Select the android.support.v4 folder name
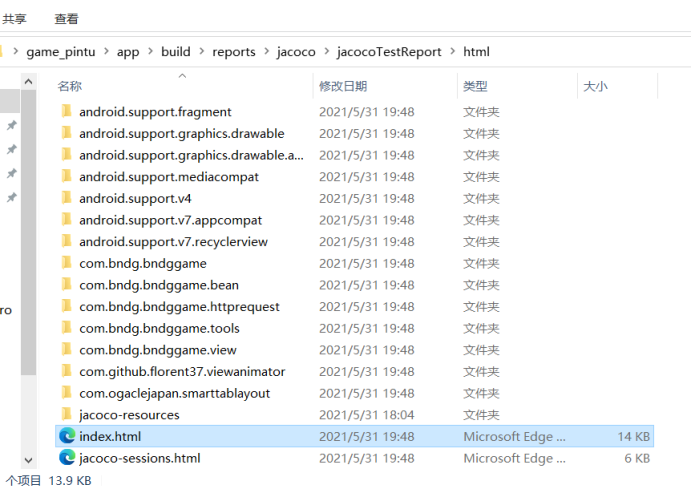 [x=135, y=199]
